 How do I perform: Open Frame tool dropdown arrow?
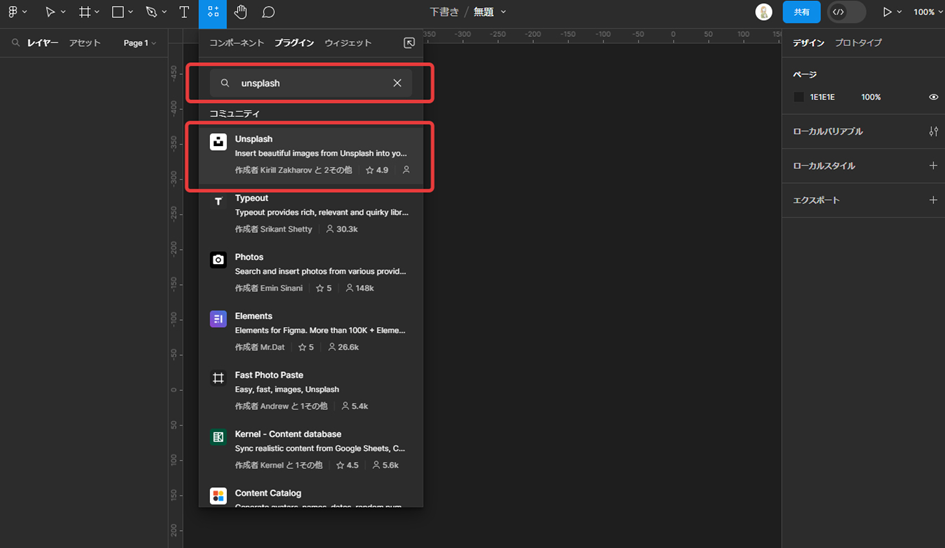tap(97, 12)
